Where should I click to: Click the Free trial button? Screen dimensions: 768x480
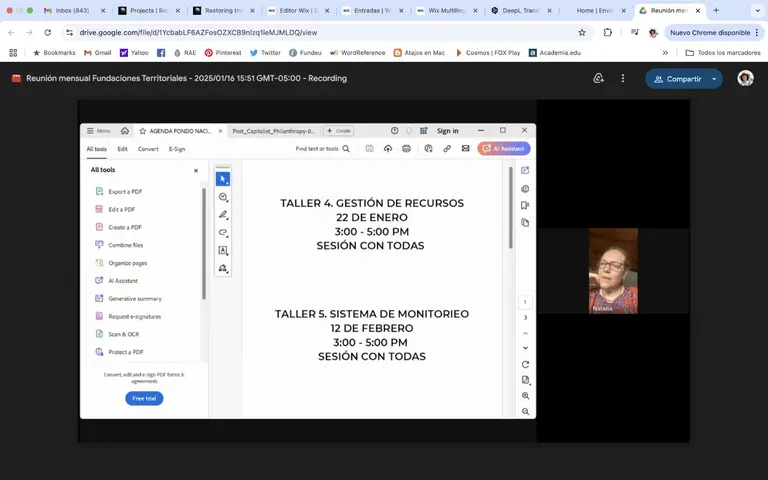(x=144, y=398)
